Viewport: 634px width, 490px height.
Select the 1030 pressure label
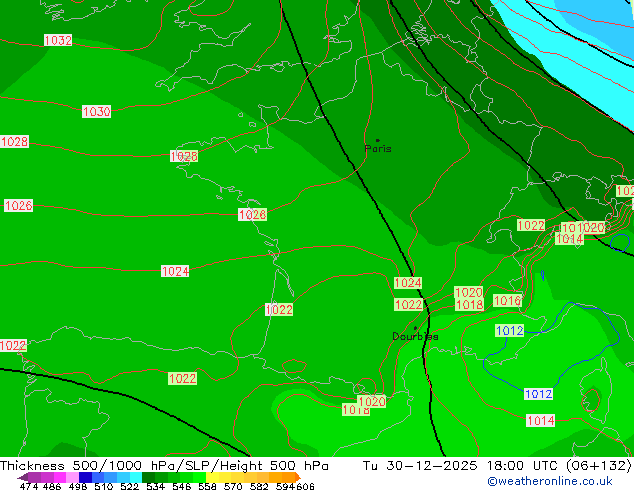(x=96, y=111)
